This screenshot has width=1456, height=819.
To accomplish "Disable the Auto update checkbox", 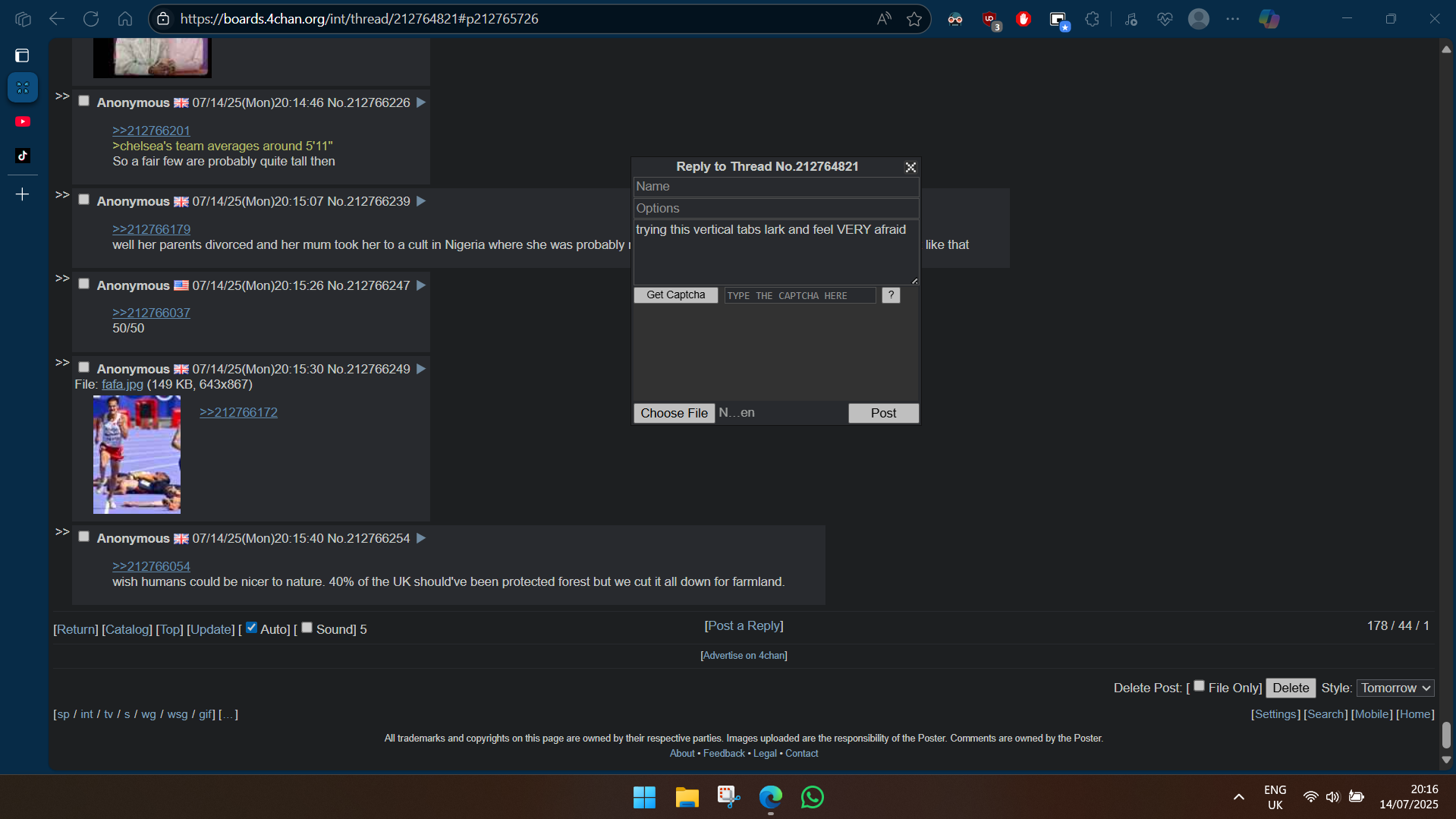I will (252, 628).
